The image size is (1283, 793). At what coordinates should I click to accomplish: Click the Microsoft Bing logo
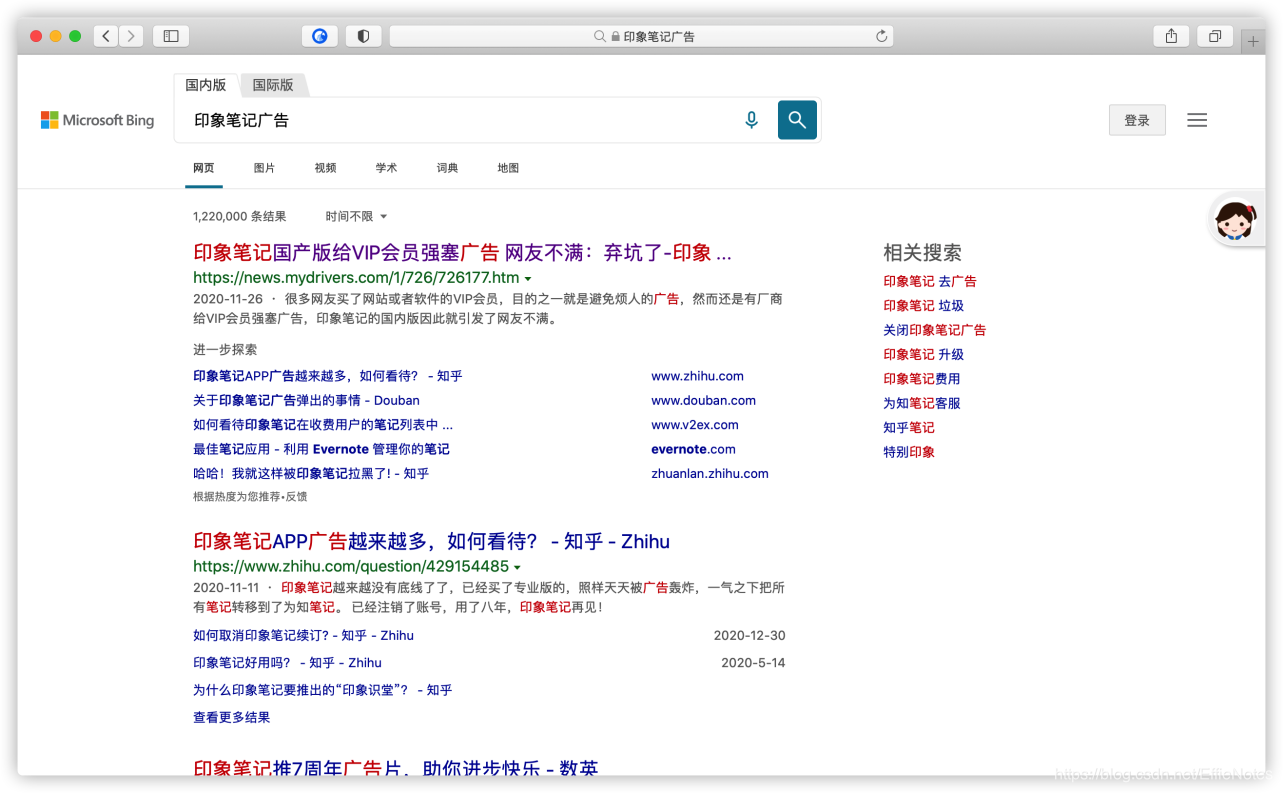click(98, 120)
